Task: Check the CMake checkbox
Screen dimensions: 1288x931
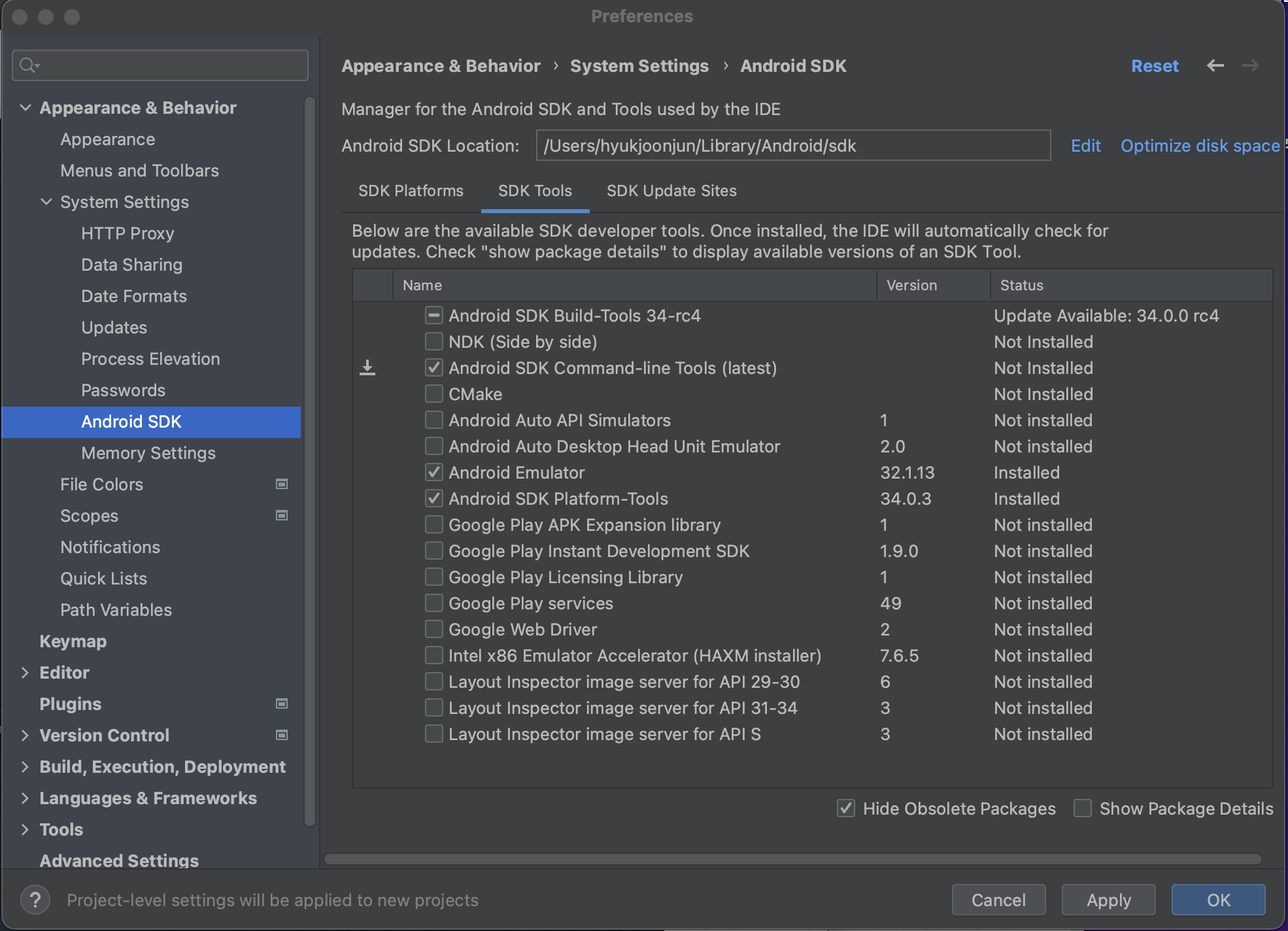Action: pyautogui.click(x=433, y=394)
